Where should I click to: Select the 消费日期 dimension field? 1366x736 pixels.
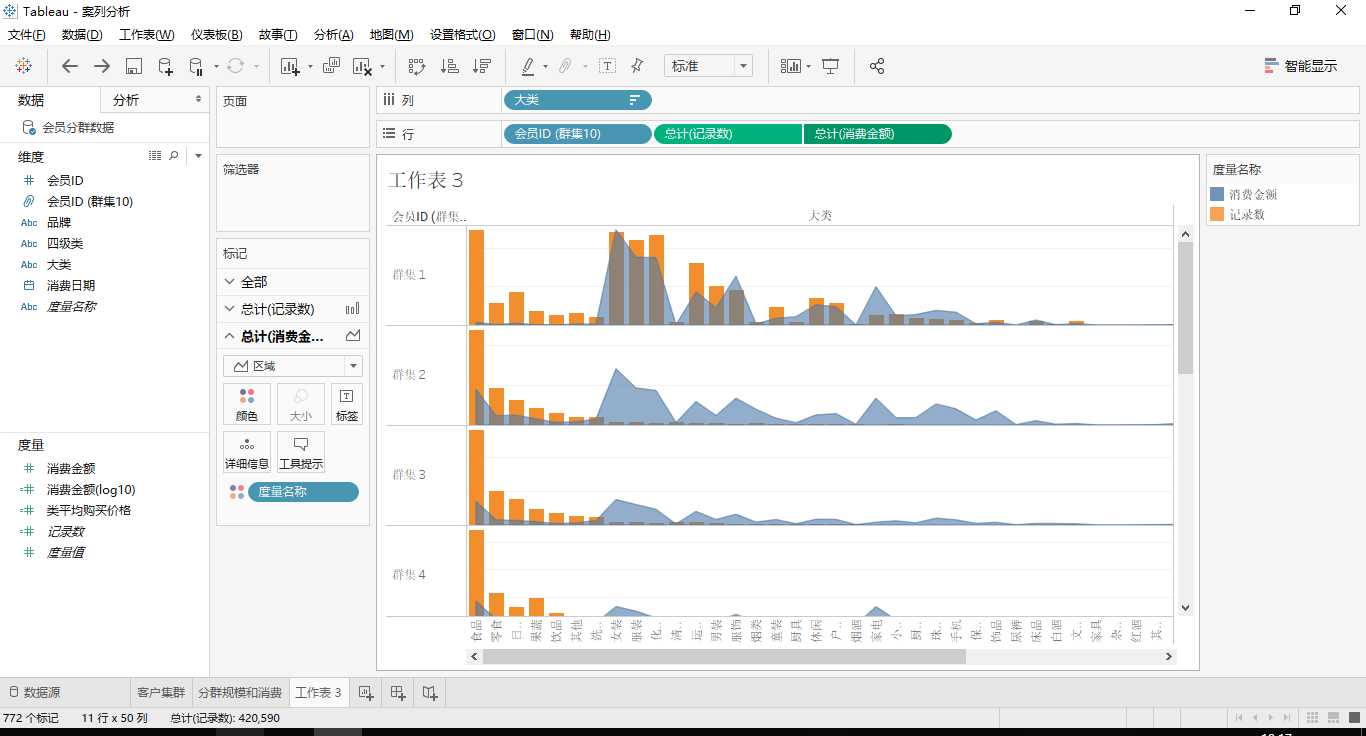[x=70, y=285]
